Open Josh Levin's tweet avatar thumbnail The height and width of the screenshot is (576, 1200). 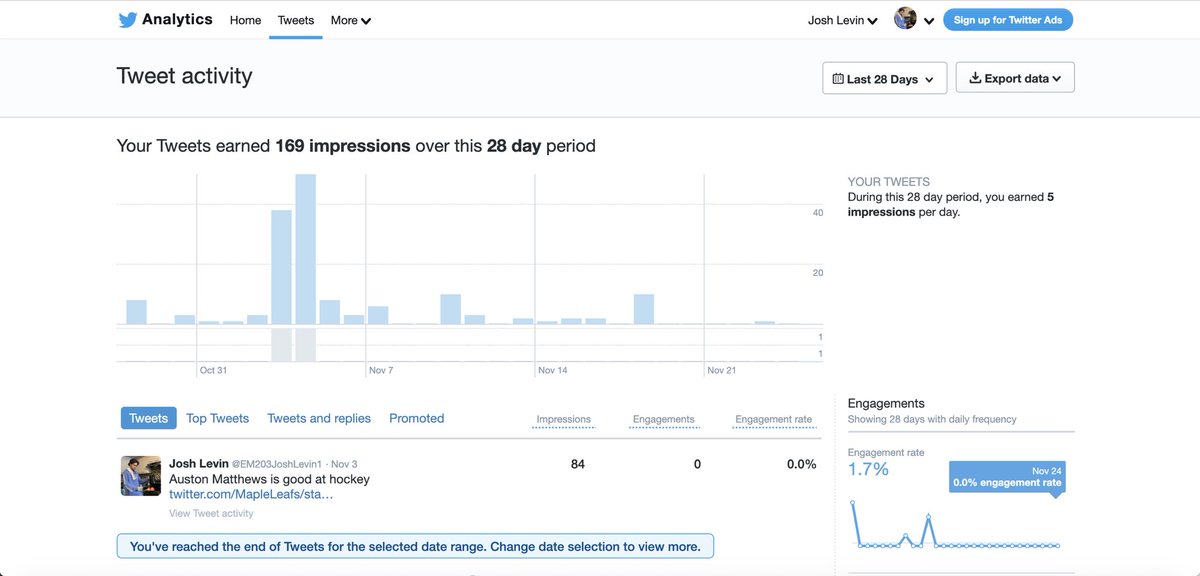point(141,475)
